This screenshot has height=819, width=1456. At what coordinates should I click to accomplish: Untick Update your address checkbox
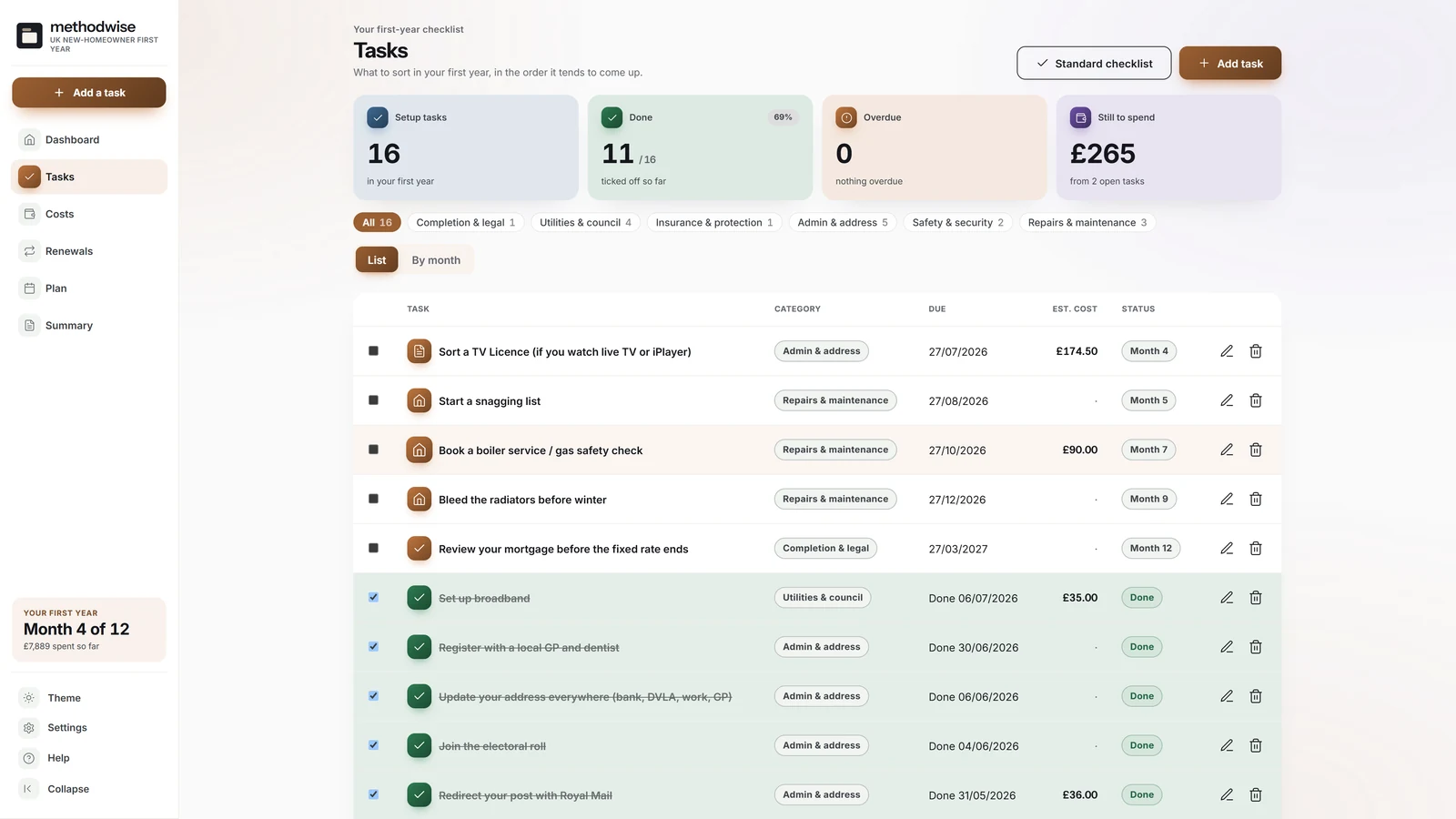click(x=373, y=695)
